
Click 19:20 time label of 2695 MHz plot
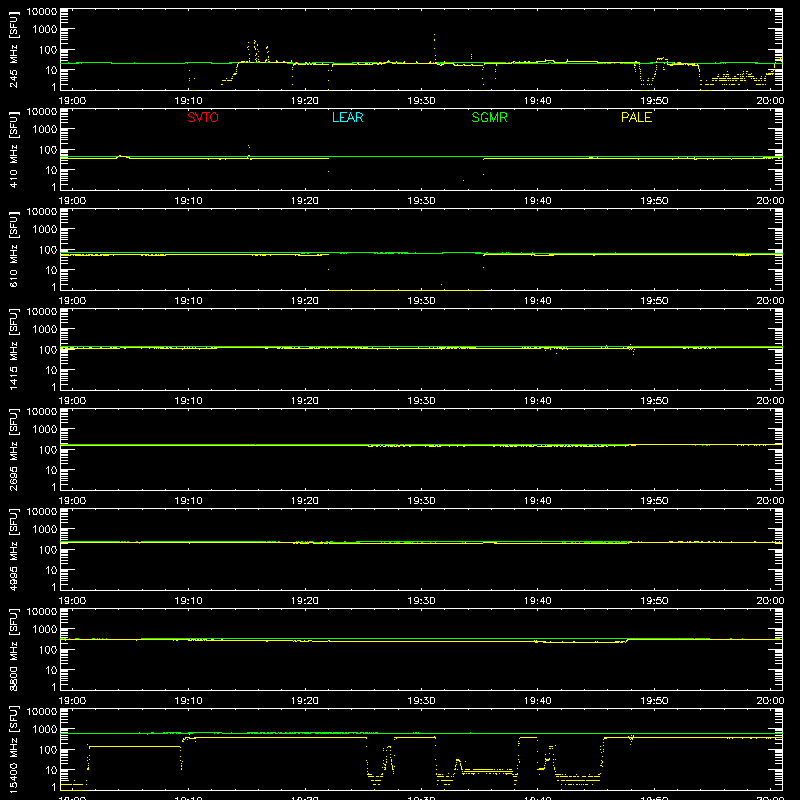pos(305,501)
